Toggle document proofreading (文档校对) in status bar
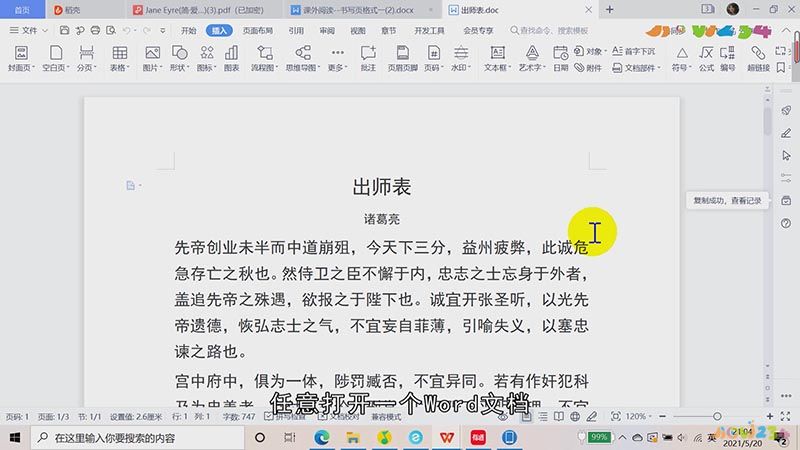 [338, 417]
